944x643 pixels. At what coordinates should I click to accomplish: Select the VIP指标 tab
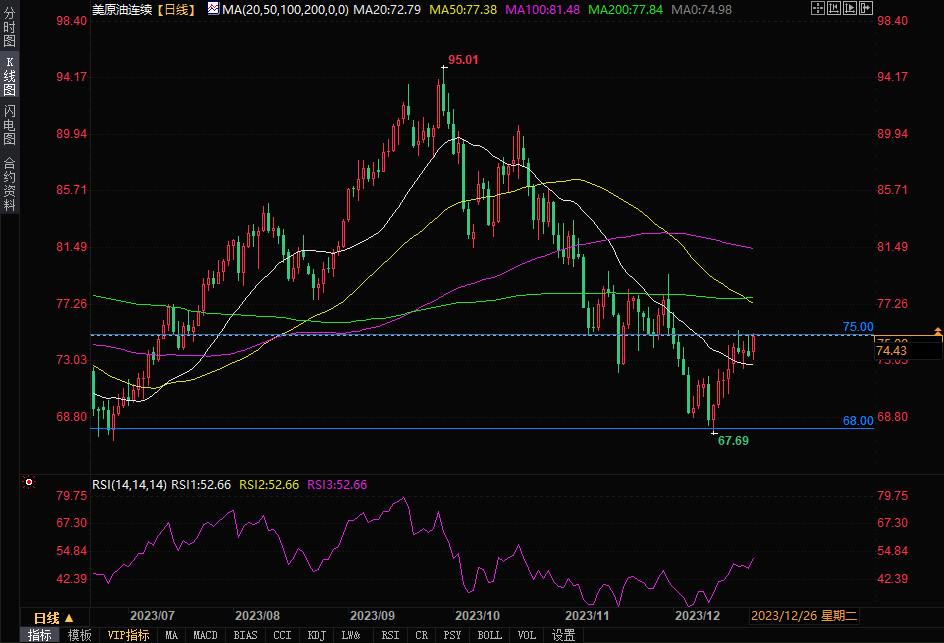[x=129, y=635]
